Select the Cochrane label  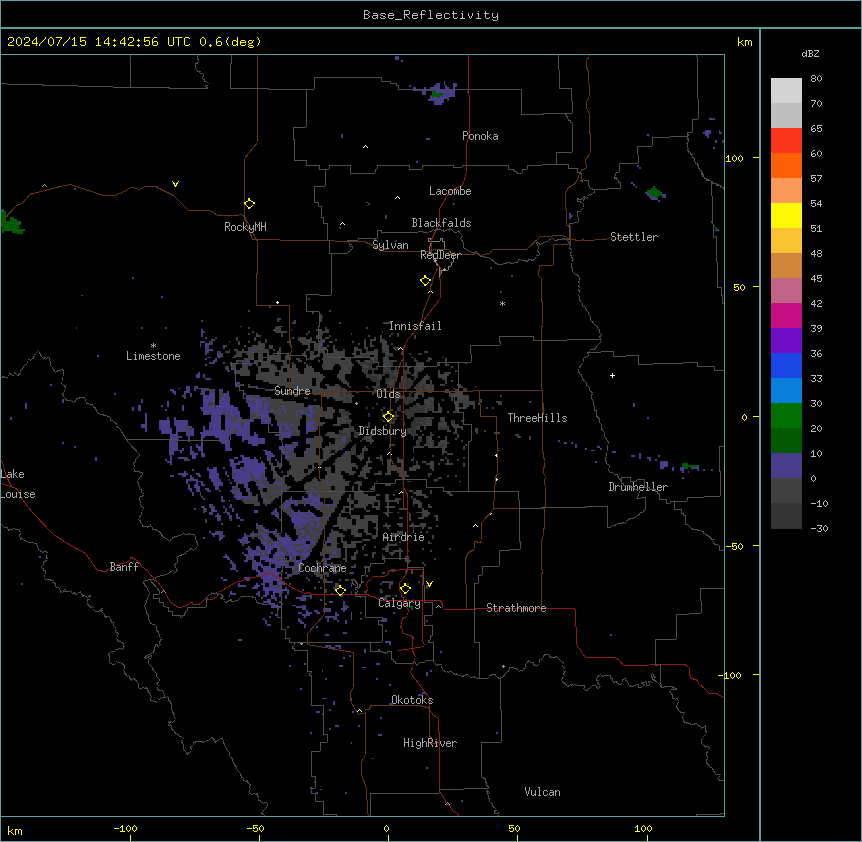[322, 568]
